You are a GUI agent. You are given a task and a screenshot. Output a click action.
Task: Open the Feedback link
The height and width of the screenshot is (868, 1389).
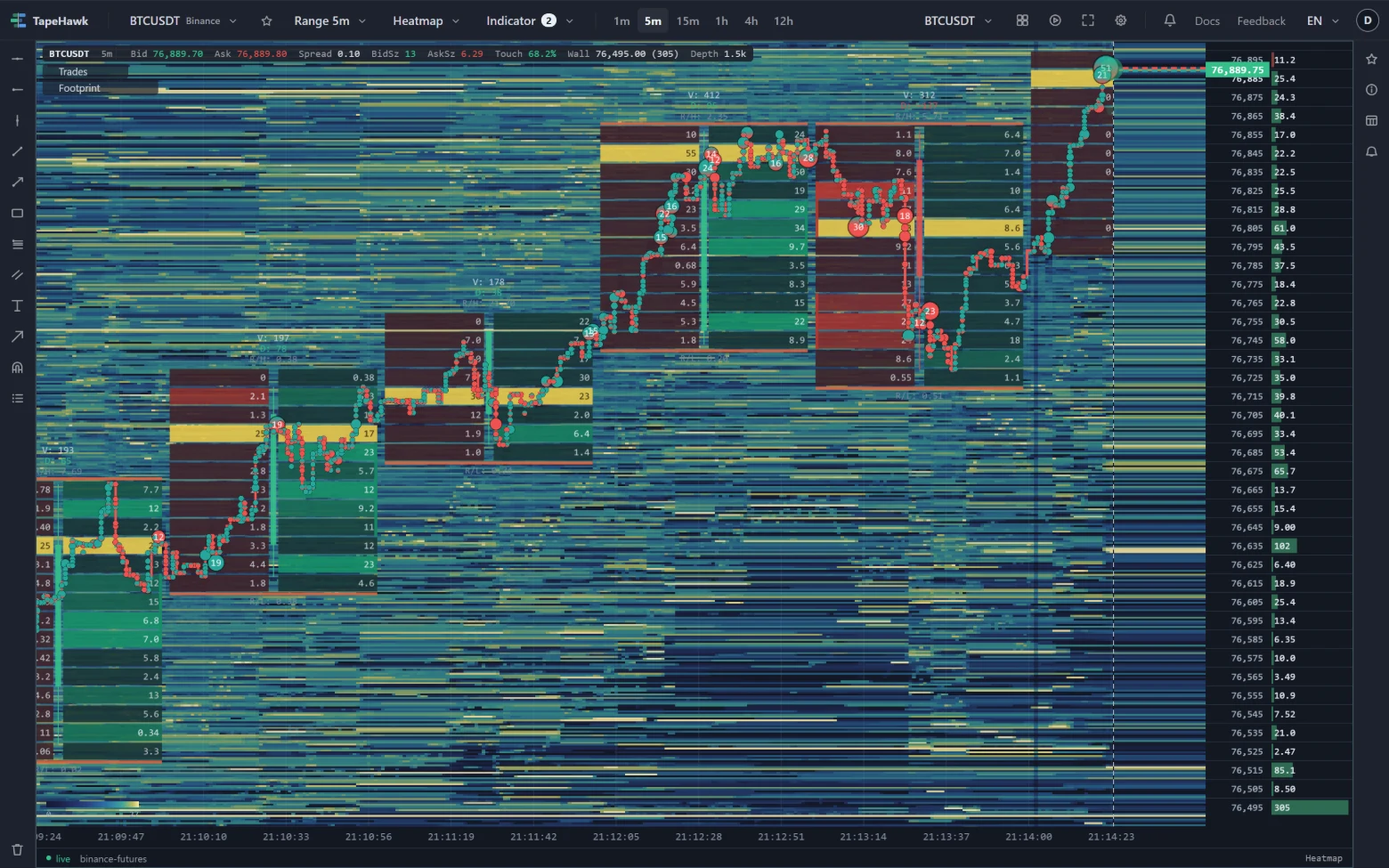(x=1261, y=20)
